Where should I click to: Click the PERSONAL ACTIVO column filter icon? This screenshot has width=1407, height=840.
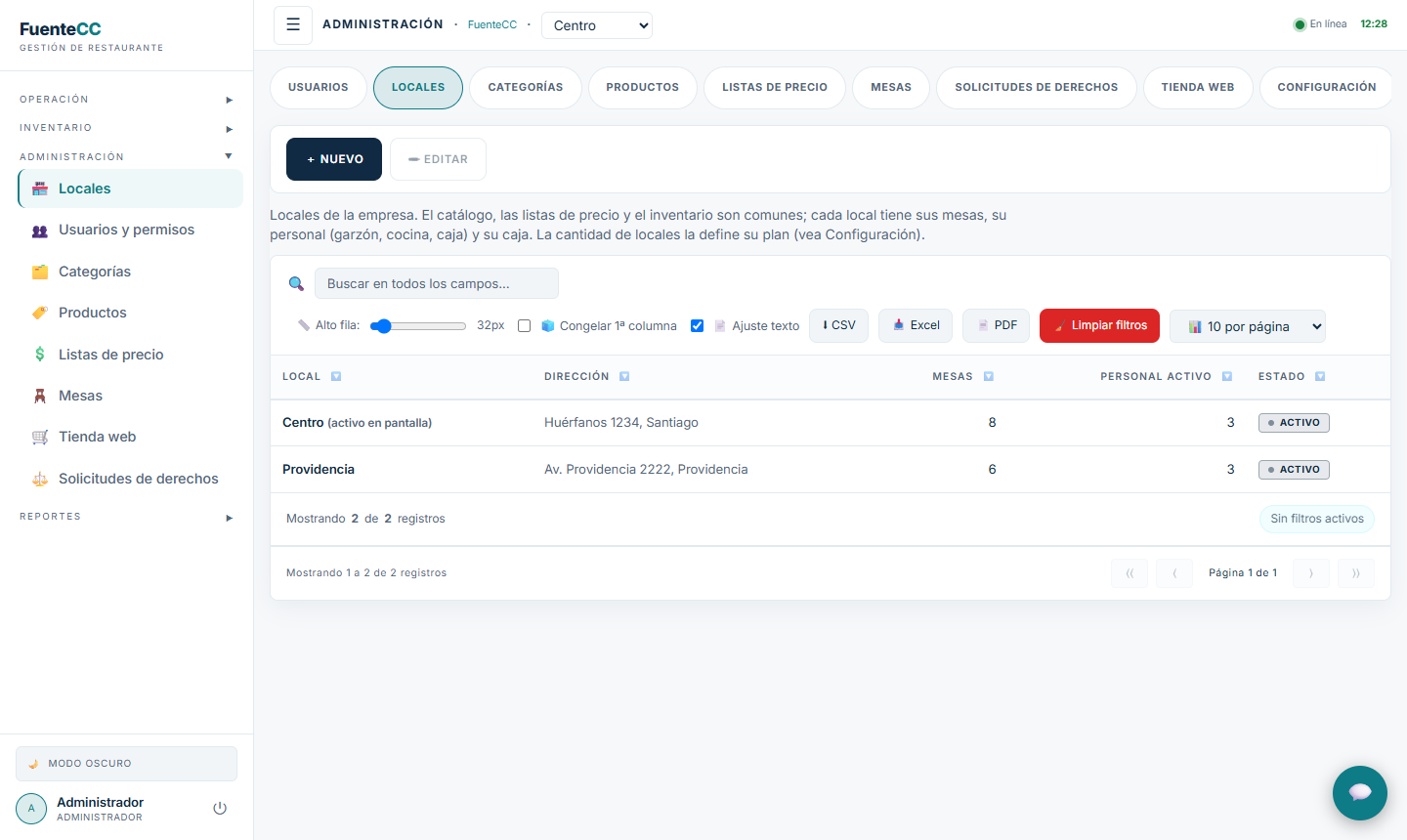point(1227,376)
